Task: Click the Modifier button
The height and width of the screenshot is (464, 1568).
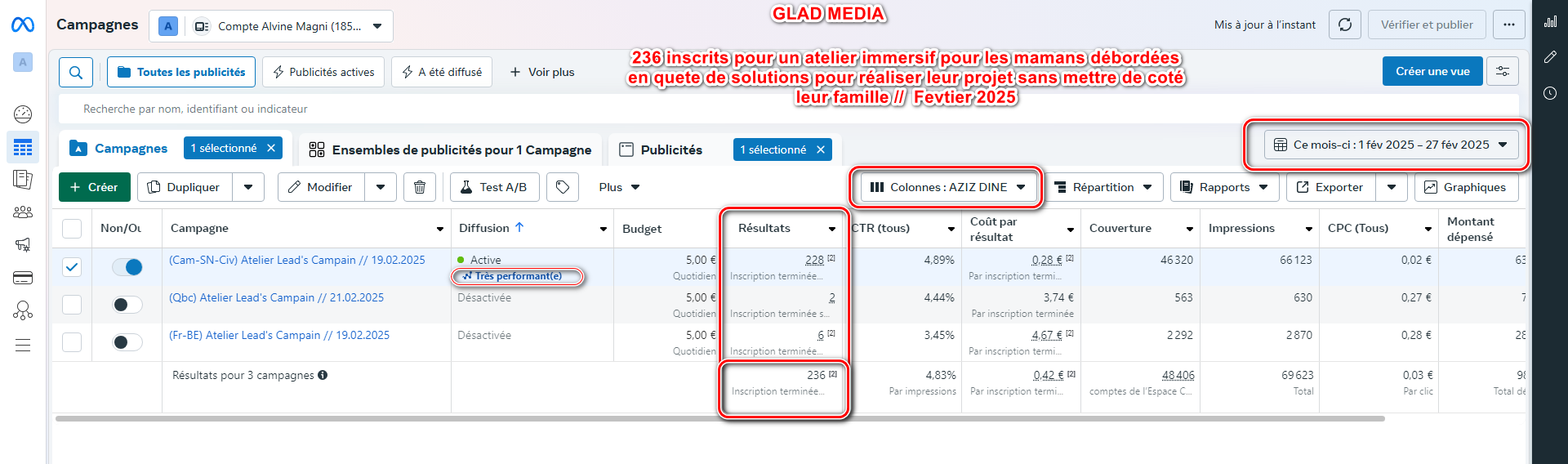Action: (x=321, y=187)
